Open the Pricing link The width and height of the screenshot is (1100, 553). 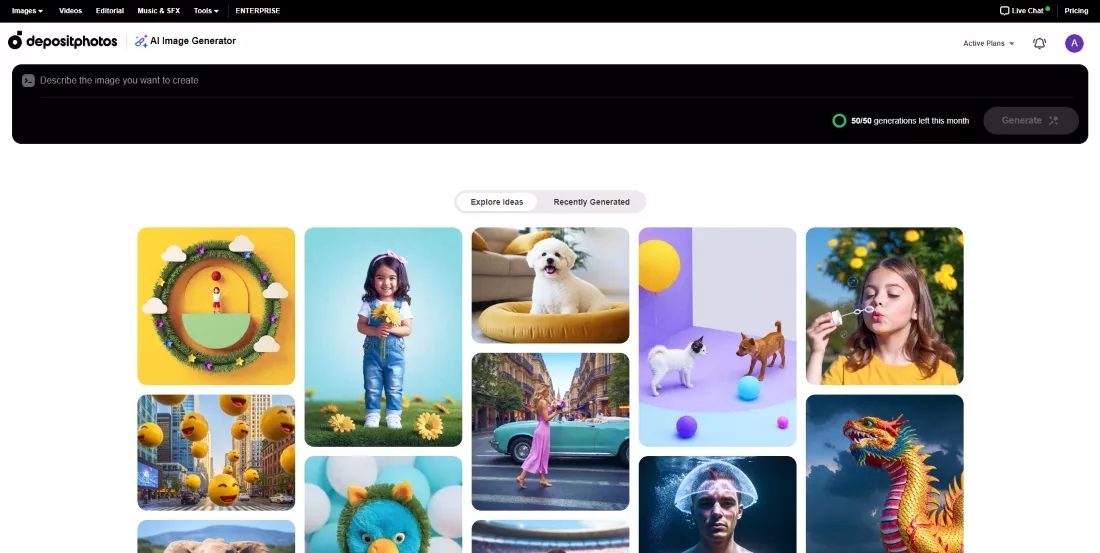click(x=1076, y=11)
